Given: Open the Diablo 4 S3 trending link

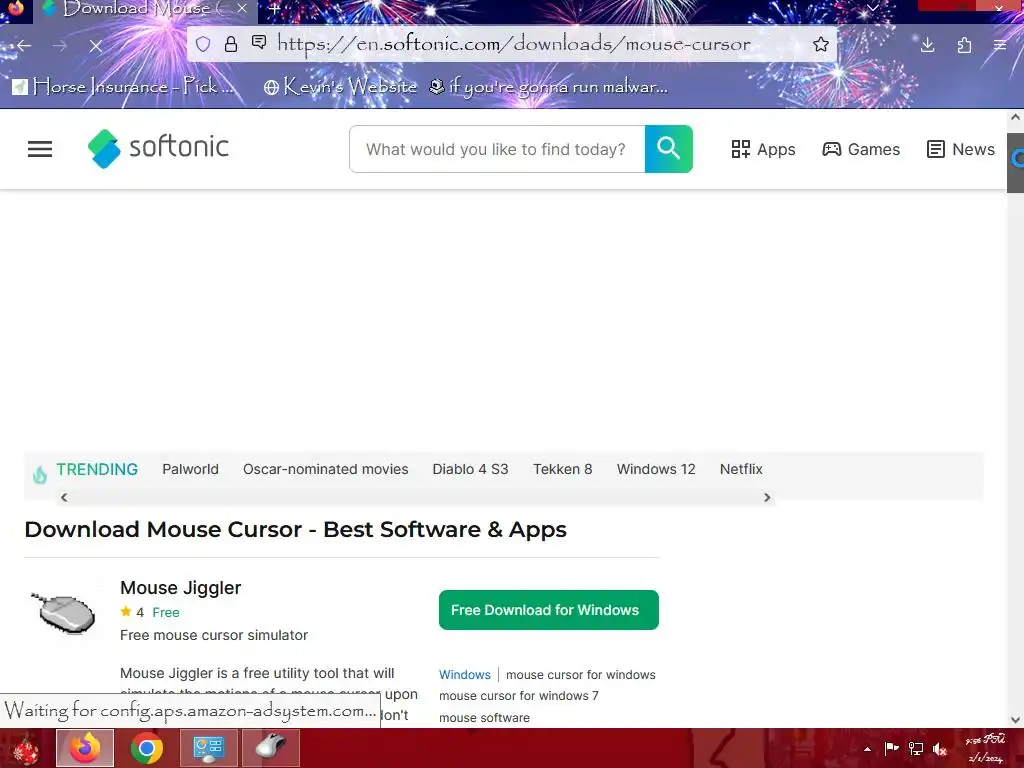Looking at the screenshot, I should tap(470, 469).
